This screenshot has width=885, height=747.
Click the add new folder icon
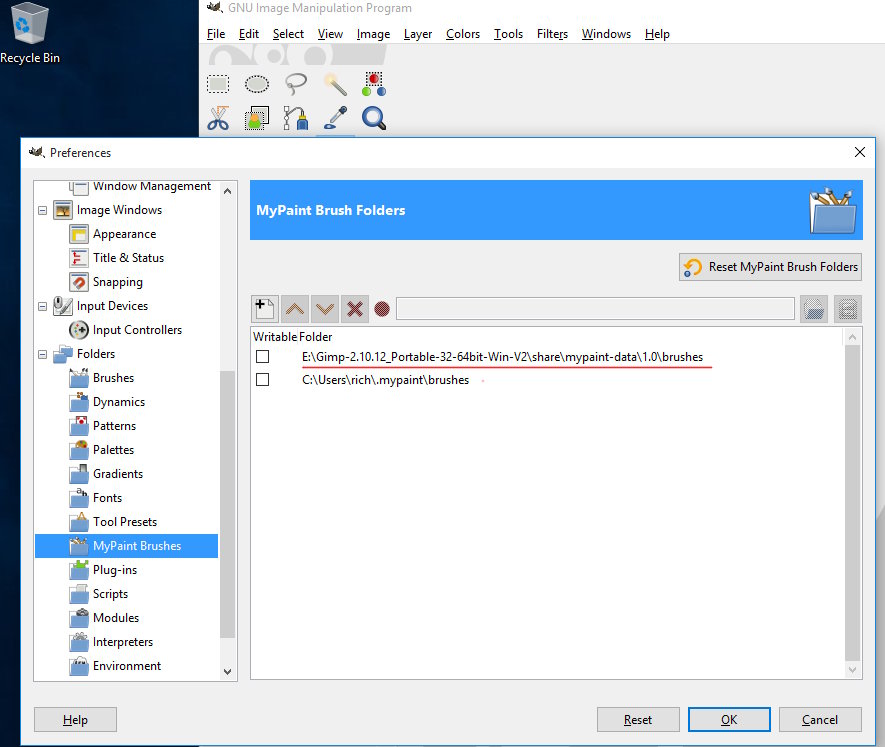264,309
